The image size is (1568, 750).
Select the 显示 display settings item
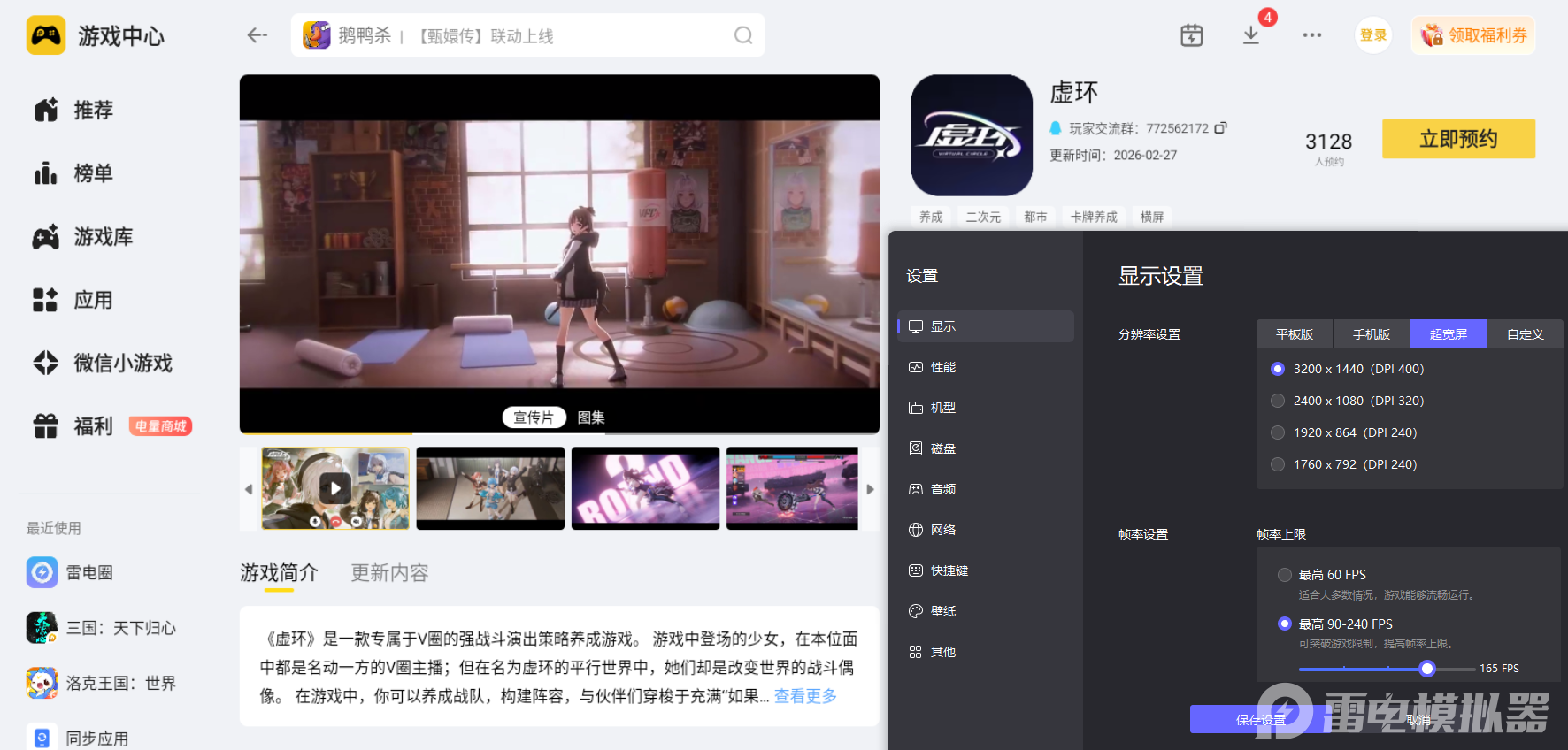click(986, 326)
